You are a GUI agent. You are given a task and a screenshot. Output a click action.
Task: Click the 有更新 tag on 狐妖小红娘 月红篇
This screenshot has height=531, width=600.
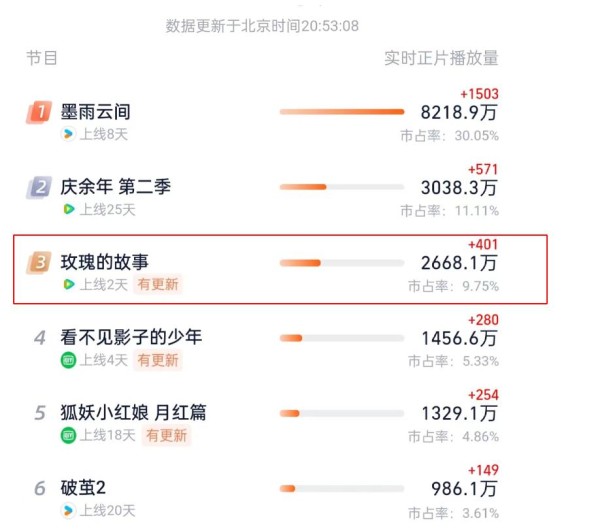click(x=166, y=435)
